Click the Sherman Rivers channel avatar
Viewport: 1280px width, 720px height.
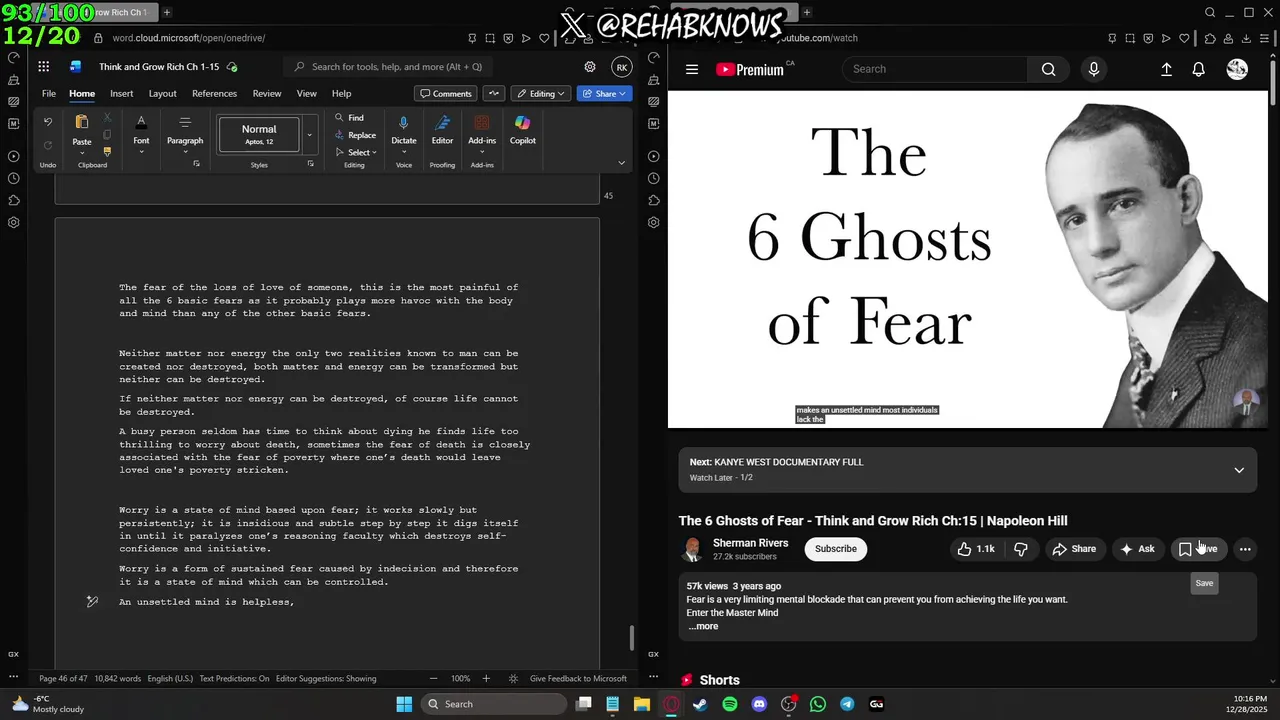(x=692, y=549)
